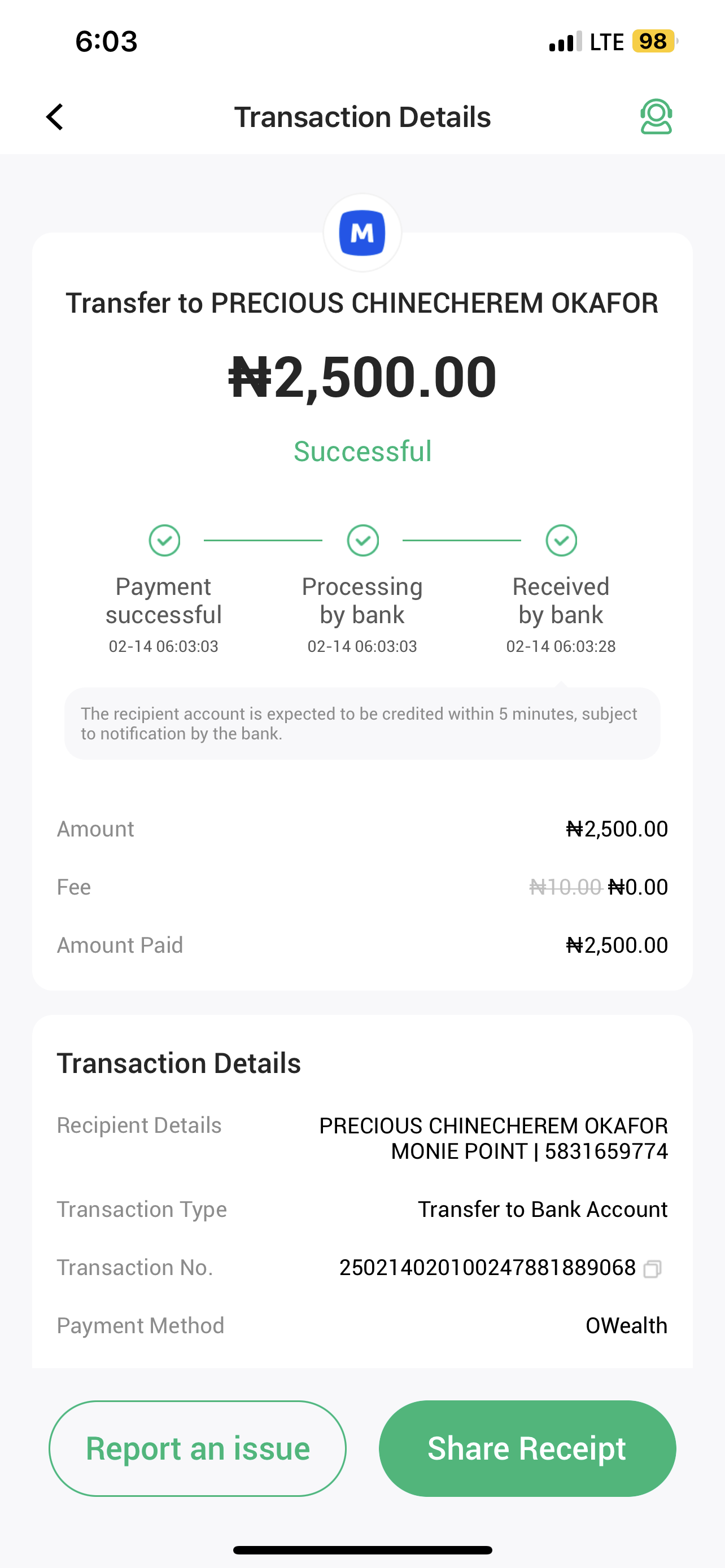Tap the recipient account details text
The width and height of the screenshot is (725, 1568).
tap(493, 1138)
